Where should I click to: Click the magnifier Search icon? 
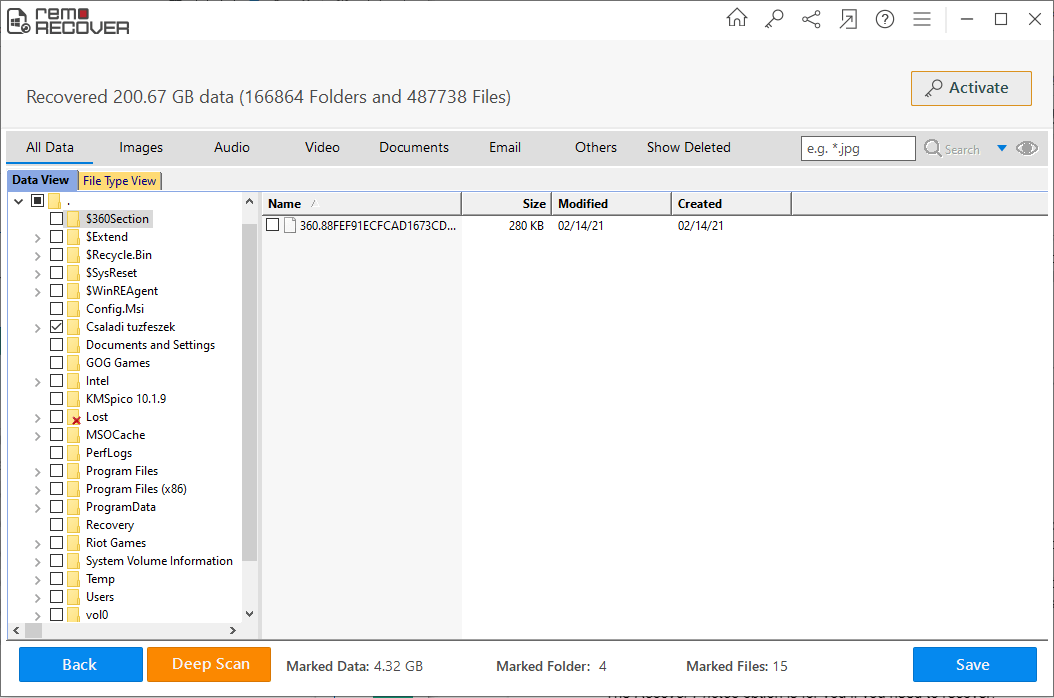pos(933,148)
